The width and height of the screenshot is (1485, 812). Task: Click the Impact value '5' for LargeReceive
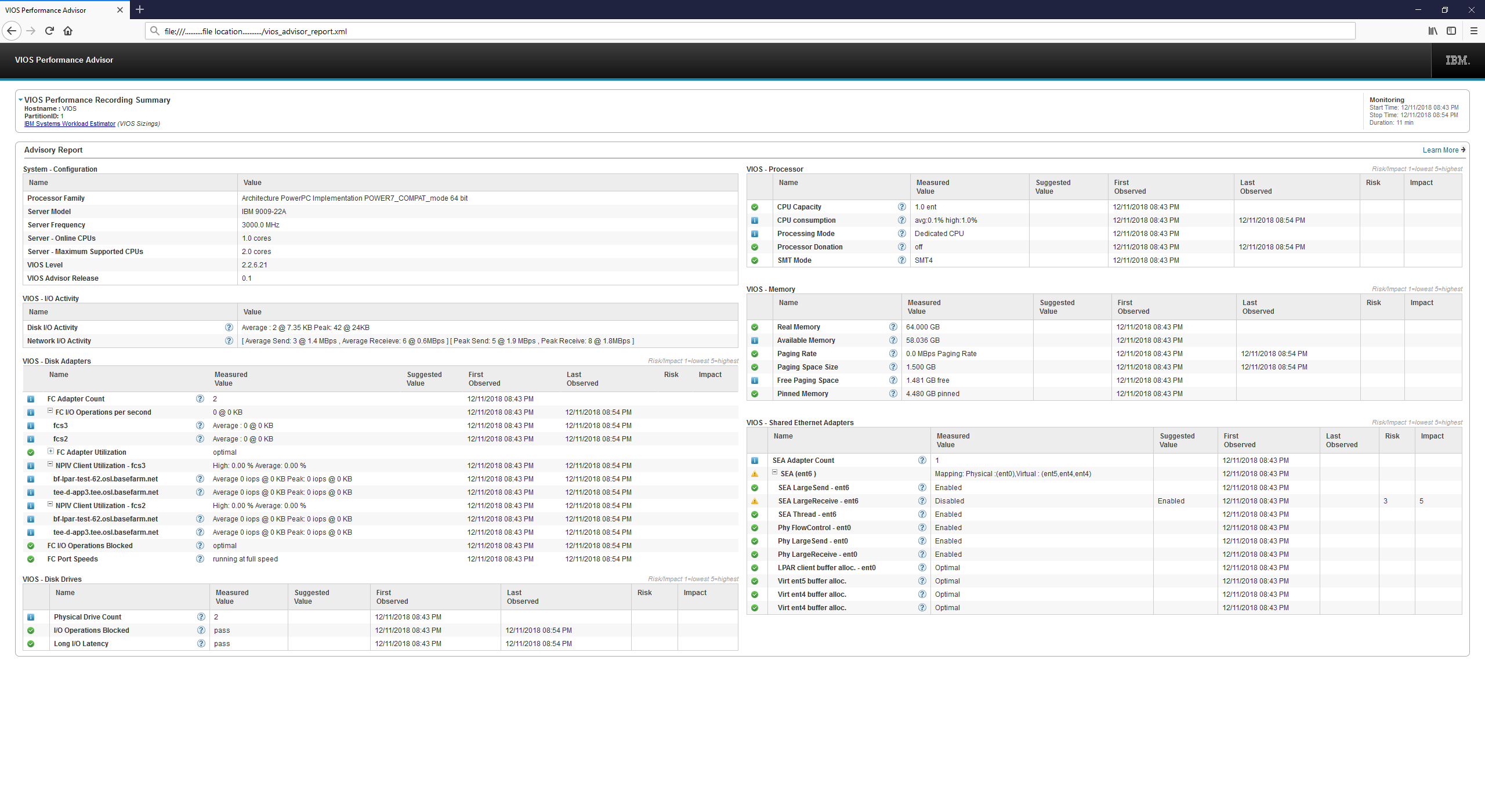pos(1421,501)
